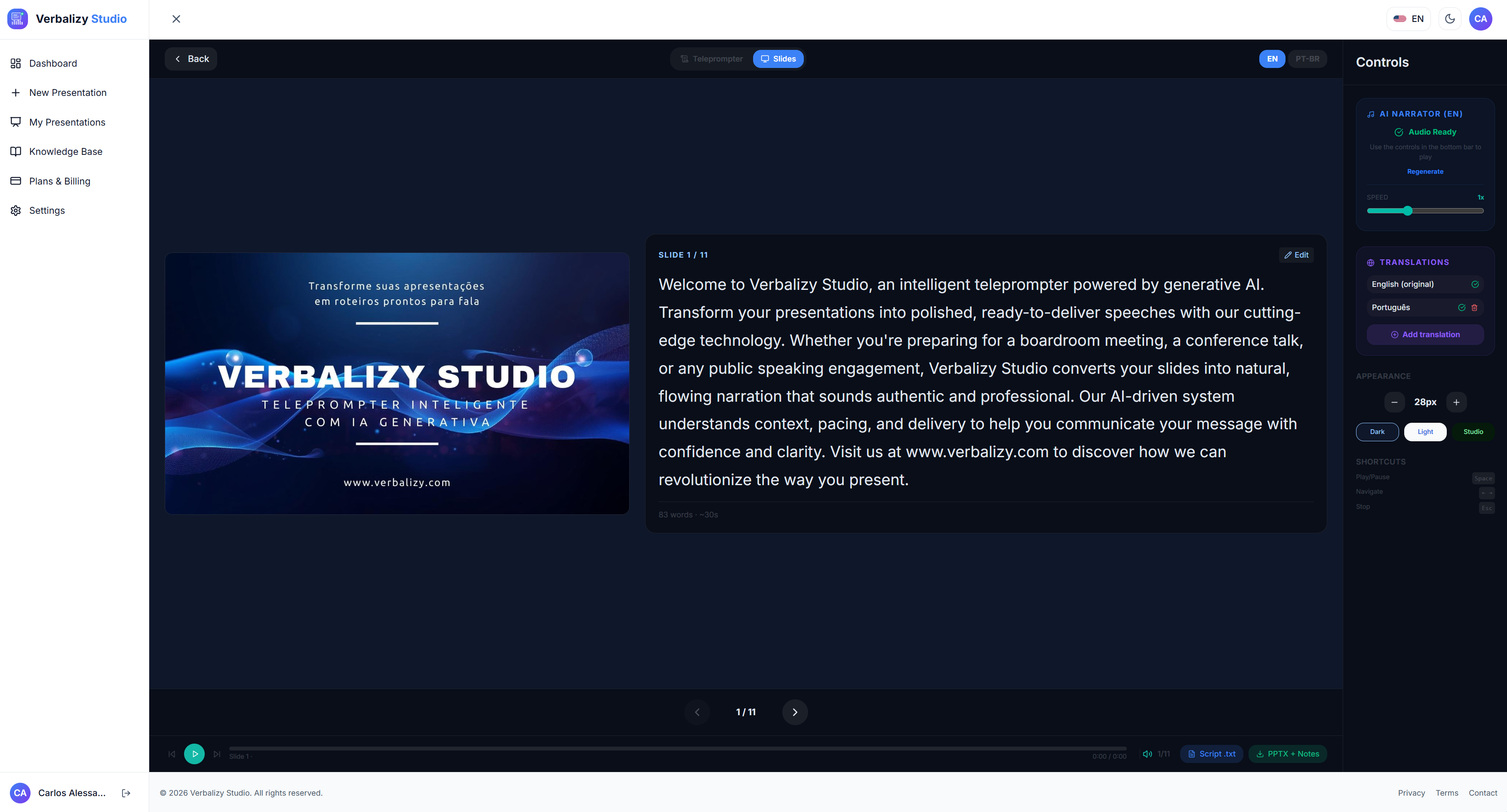Open the Knowledge Base page

(x=74, y=151)
